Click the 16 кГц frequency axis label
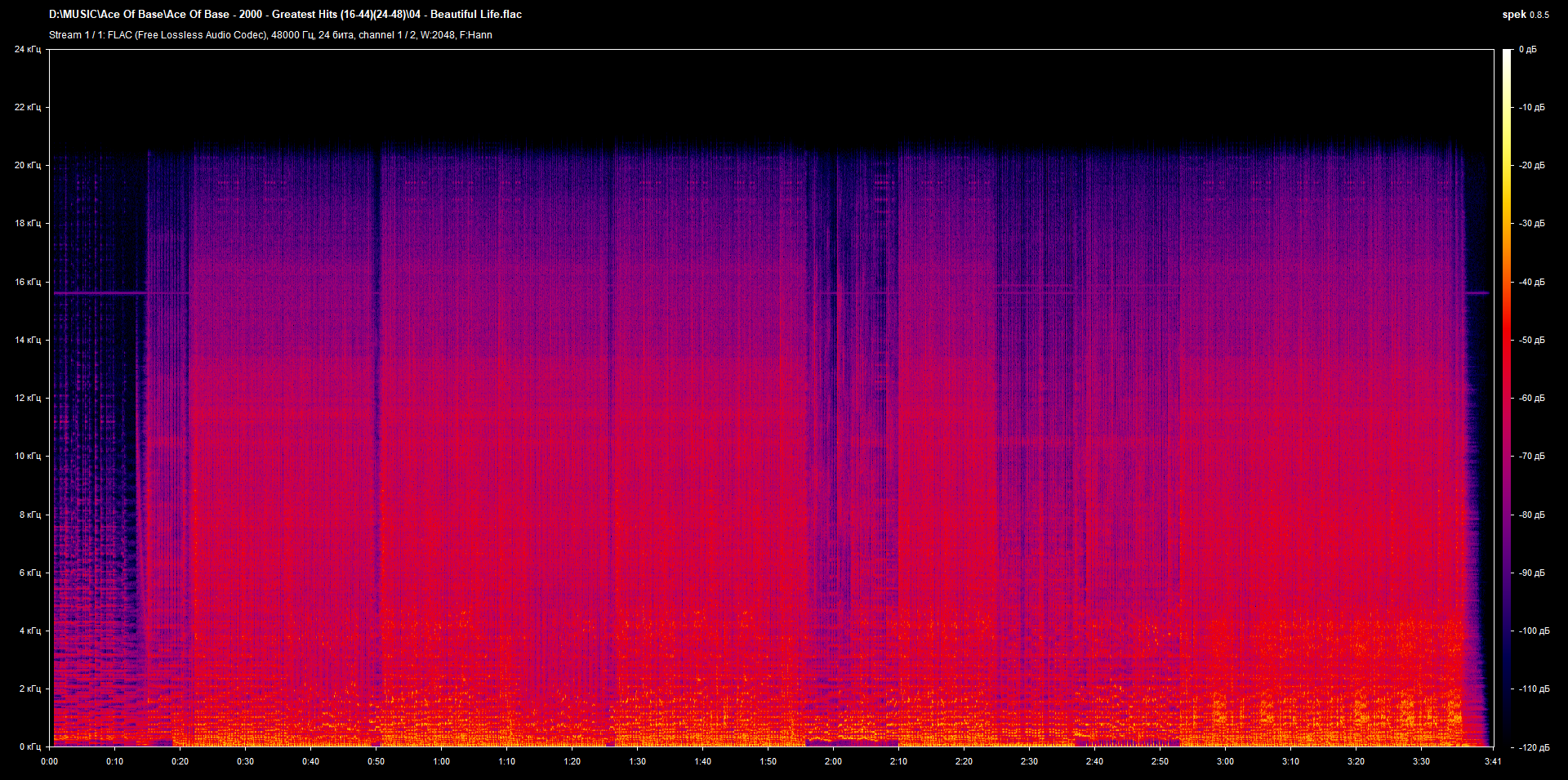Screen dimensions: 1568x780 [x=27, y=282]
